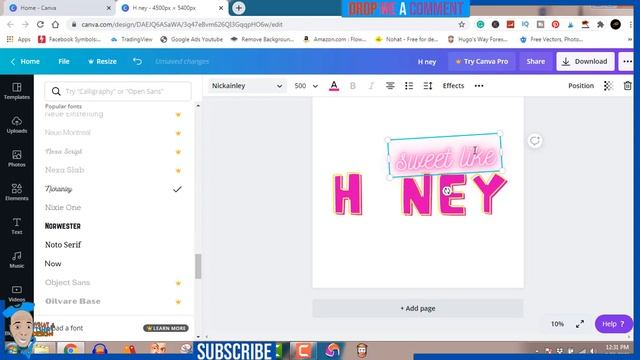
Task: Reload the browser page
Action: [x=40, y=24]
